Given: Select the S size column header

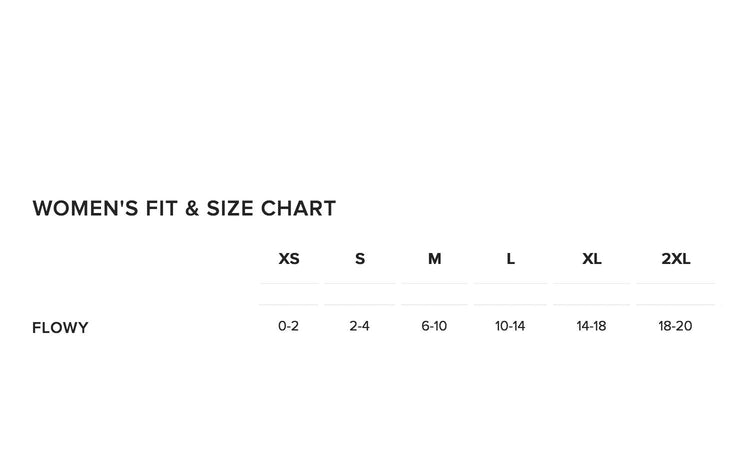Looking at the screenshot, I should (x=360, y=259).
